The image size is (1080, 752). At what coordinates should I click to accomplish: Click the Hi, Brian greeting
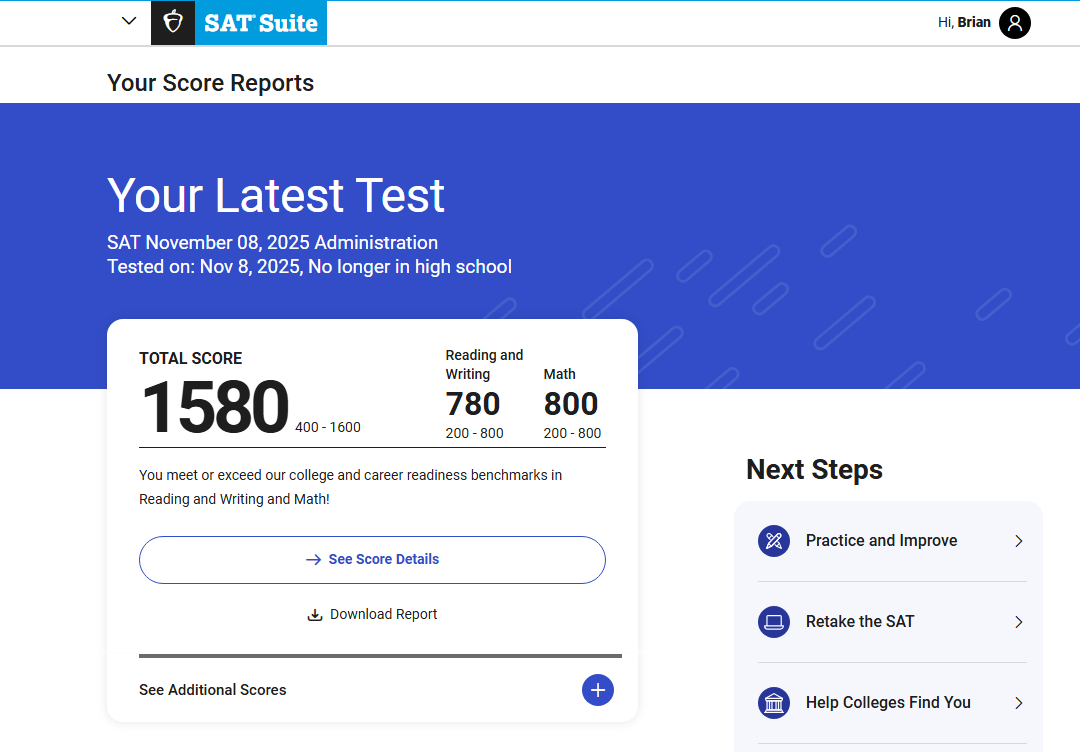(964, 23)
